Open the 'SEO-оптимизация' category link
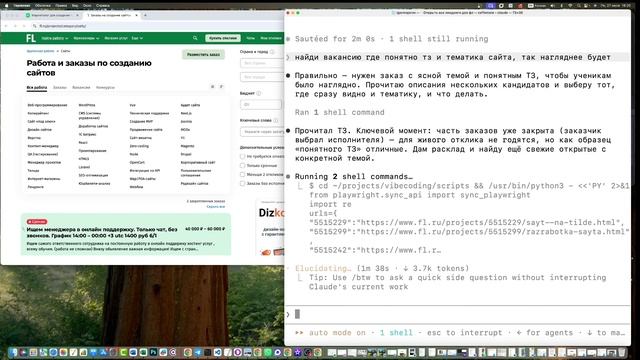 [93, 175]
